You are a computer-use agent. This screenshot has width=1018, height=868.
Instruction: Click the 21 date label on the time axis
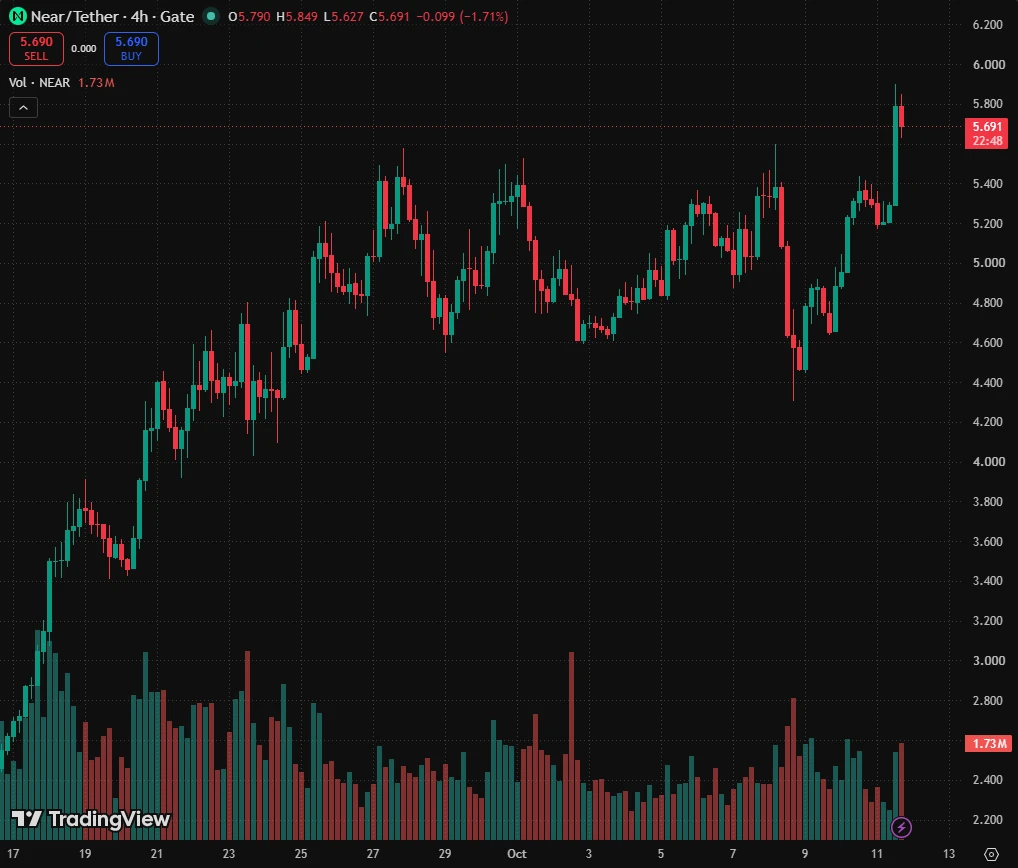click(156, 854)
